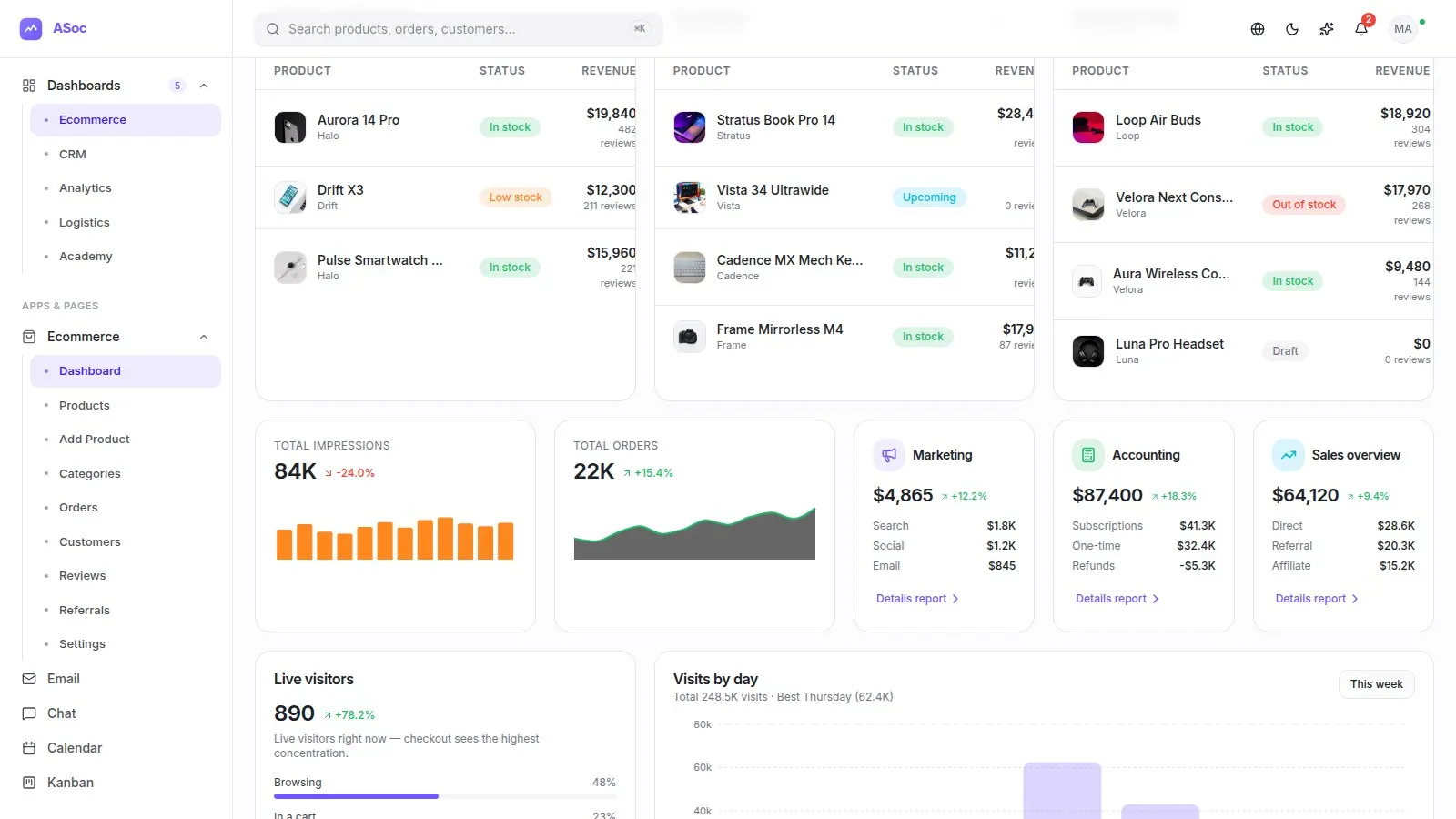The width and height of the screenshot is (1456, 819).
Task: Click the Dashboards grid icon
Action: point(29,86)
